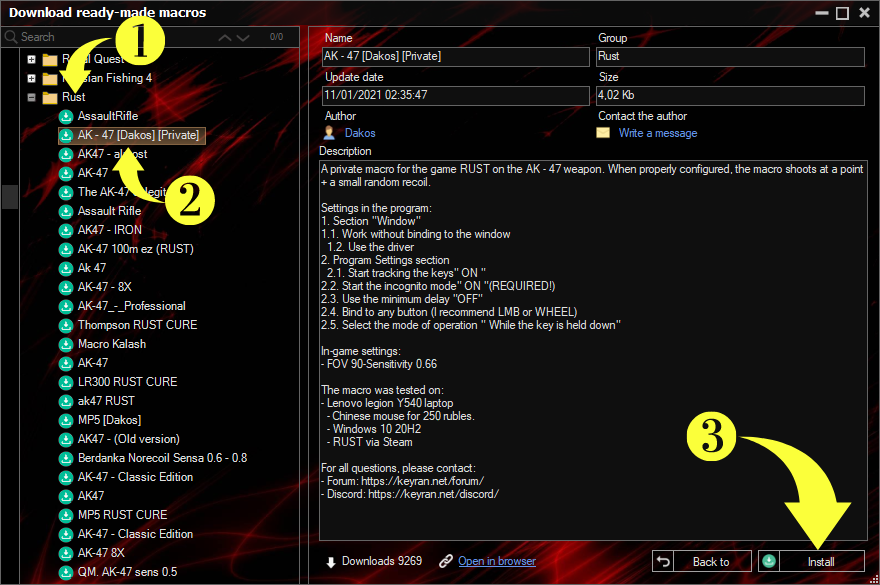The height and width of the screenshot is (585, 880).
Task: Click download icon beside LR300 RUST CURE
Action: point(66,382)
